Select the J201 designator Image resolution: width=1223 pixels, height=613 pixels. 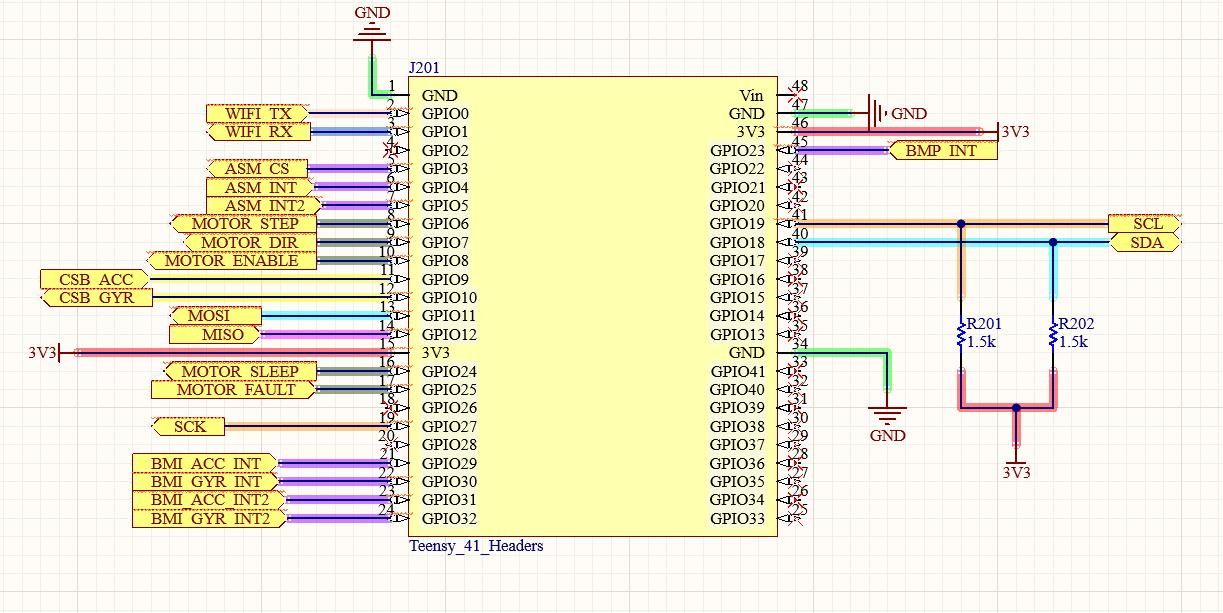pyautogui.click(x=424, y=68)
